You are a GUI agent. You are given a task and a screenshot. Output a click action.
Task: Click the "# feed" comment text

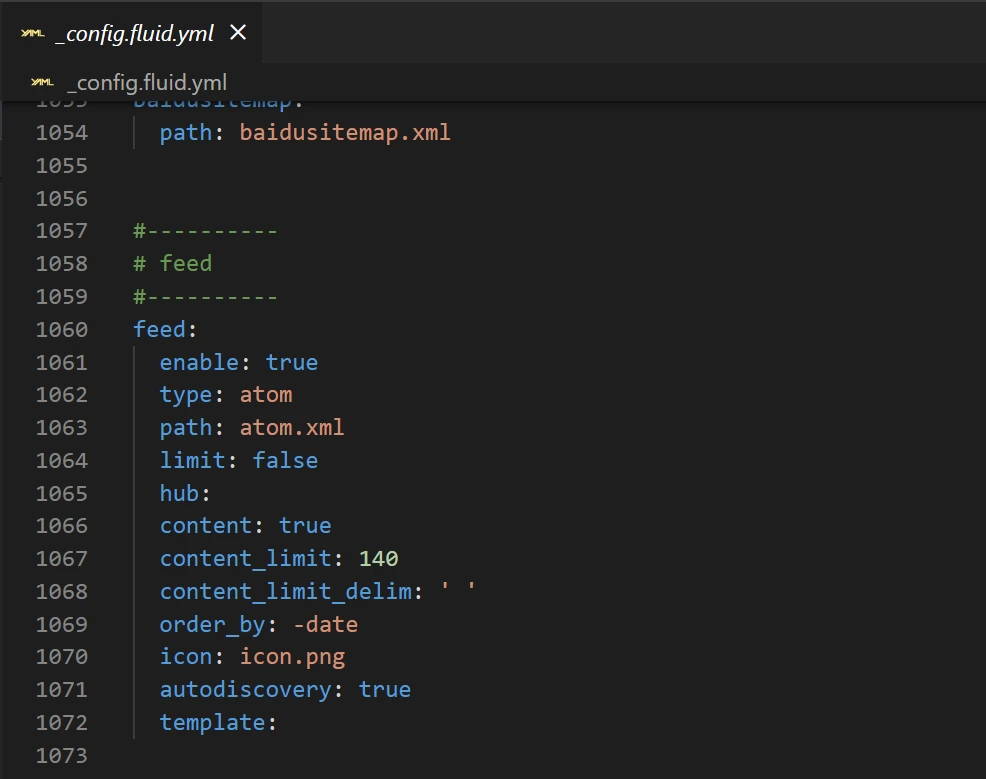[173, 263]
